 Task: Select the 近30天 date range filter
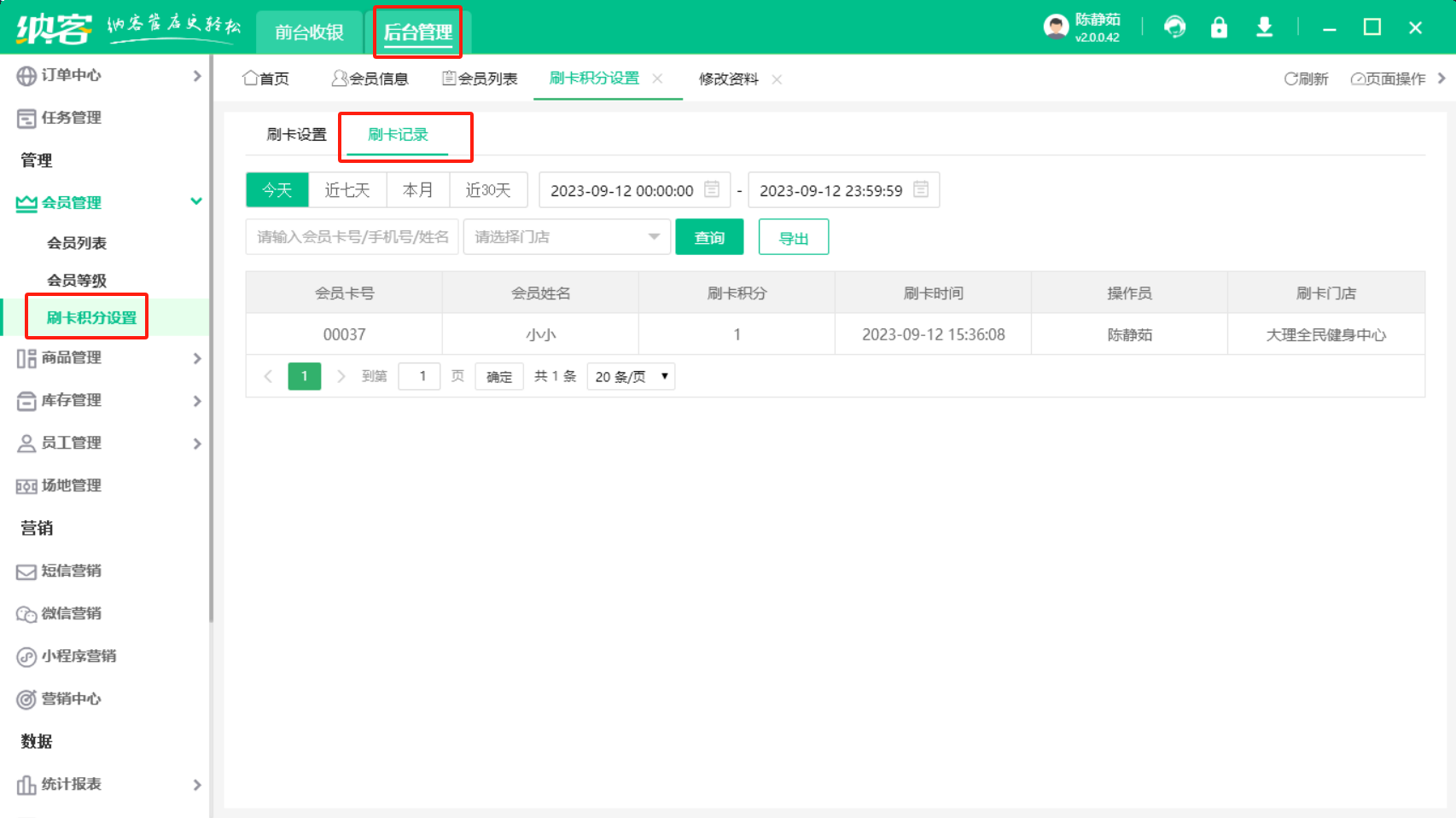488,190
